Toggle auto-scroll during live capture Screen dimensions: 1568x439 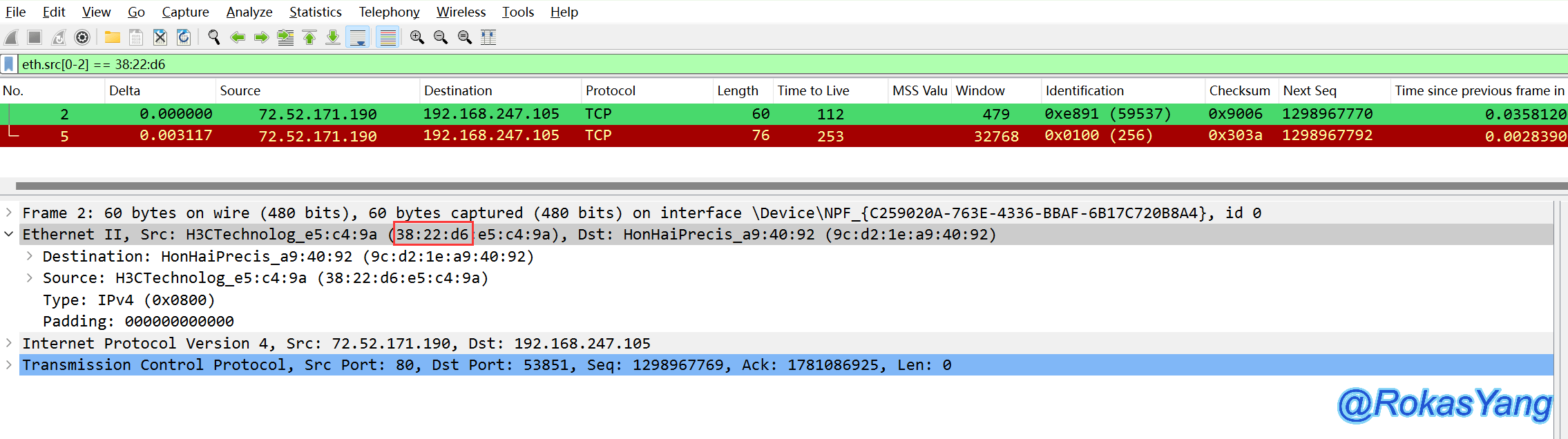pyautogui.click(x=358, y=37)
